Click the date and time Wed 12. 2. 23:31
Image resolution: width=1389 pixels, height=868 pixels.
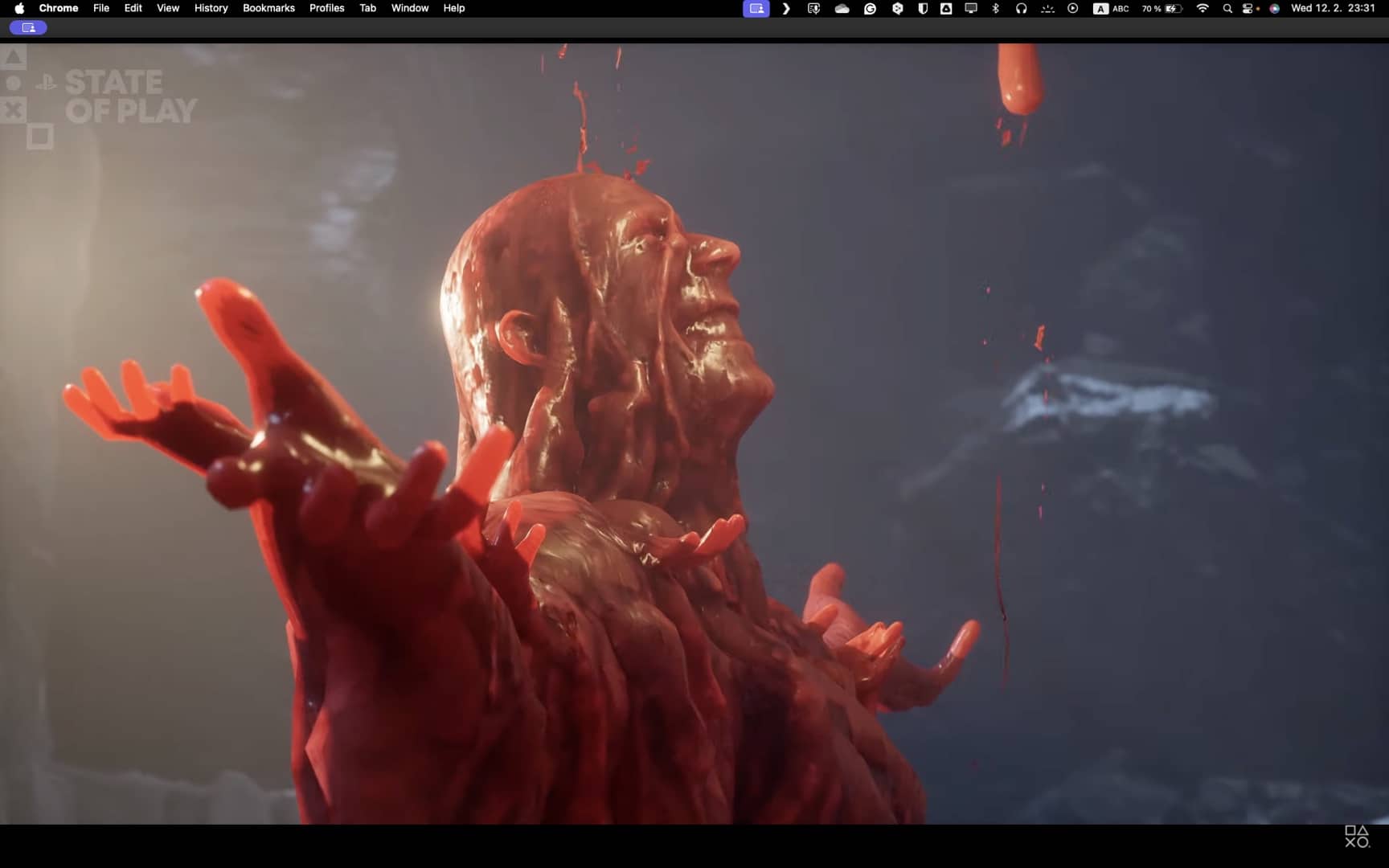pyautogui.click(x=1333, y=8)
